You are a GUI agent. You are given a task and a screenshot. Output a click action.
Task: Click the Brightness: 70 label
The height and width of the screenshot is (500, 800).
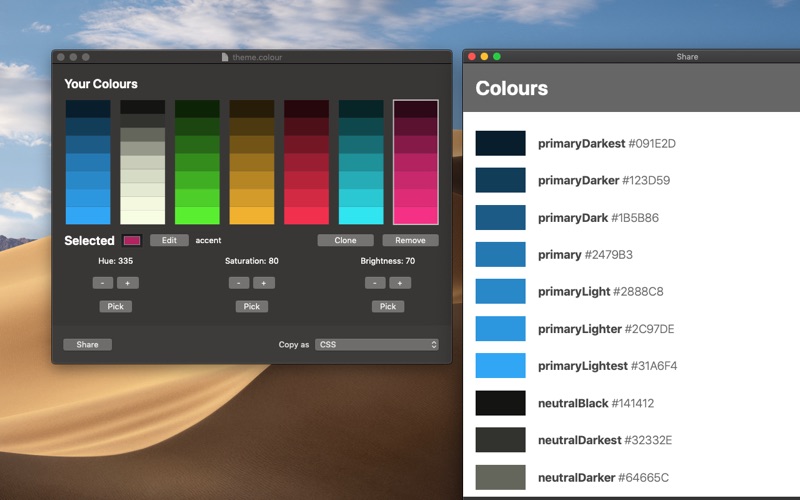pos(388,261)
